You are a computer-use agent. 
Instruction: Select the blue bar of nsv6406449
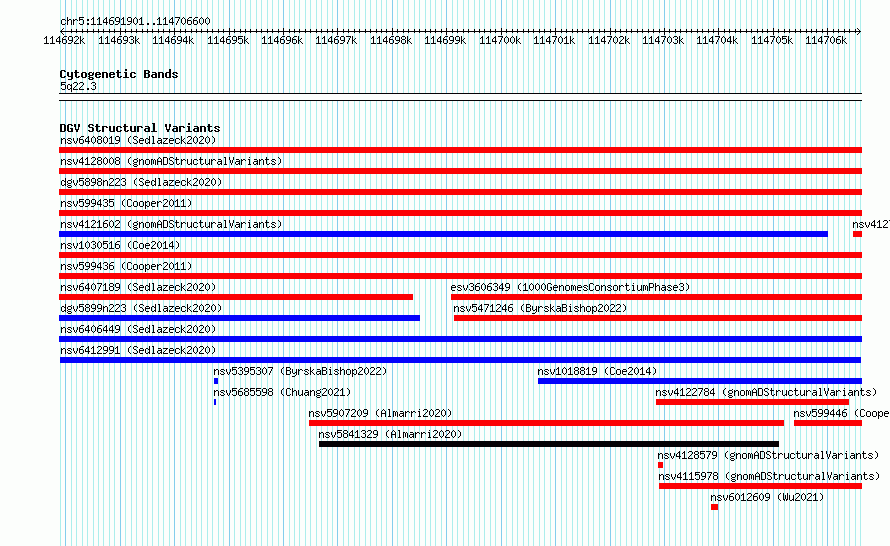coord(460,339)
